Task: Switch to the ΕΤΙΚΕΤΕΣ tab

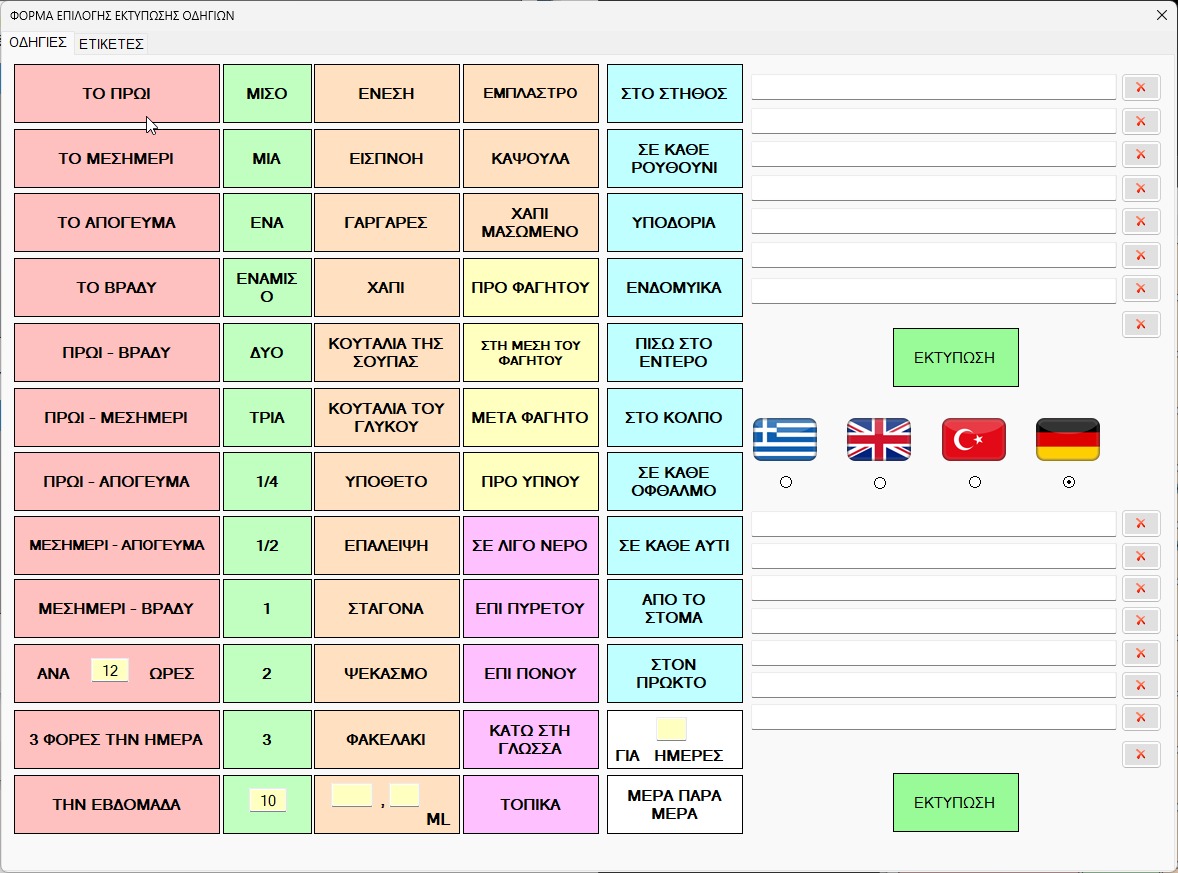Action: click(x=111, y=44)
